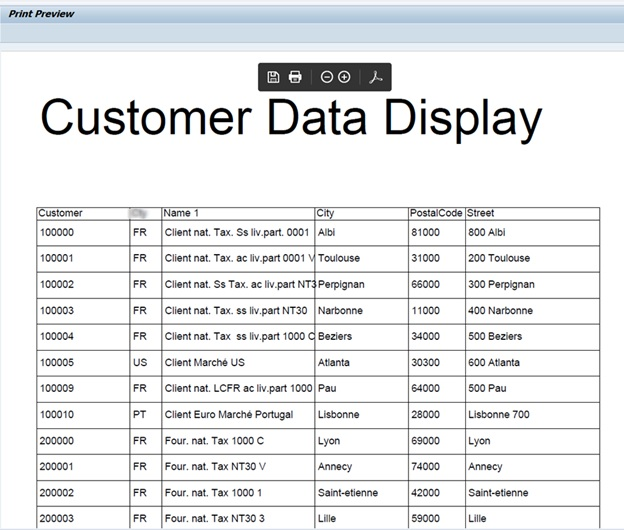The image size is (624, 530).
Task: Click customer number 200000
Action: coord(57,440)
